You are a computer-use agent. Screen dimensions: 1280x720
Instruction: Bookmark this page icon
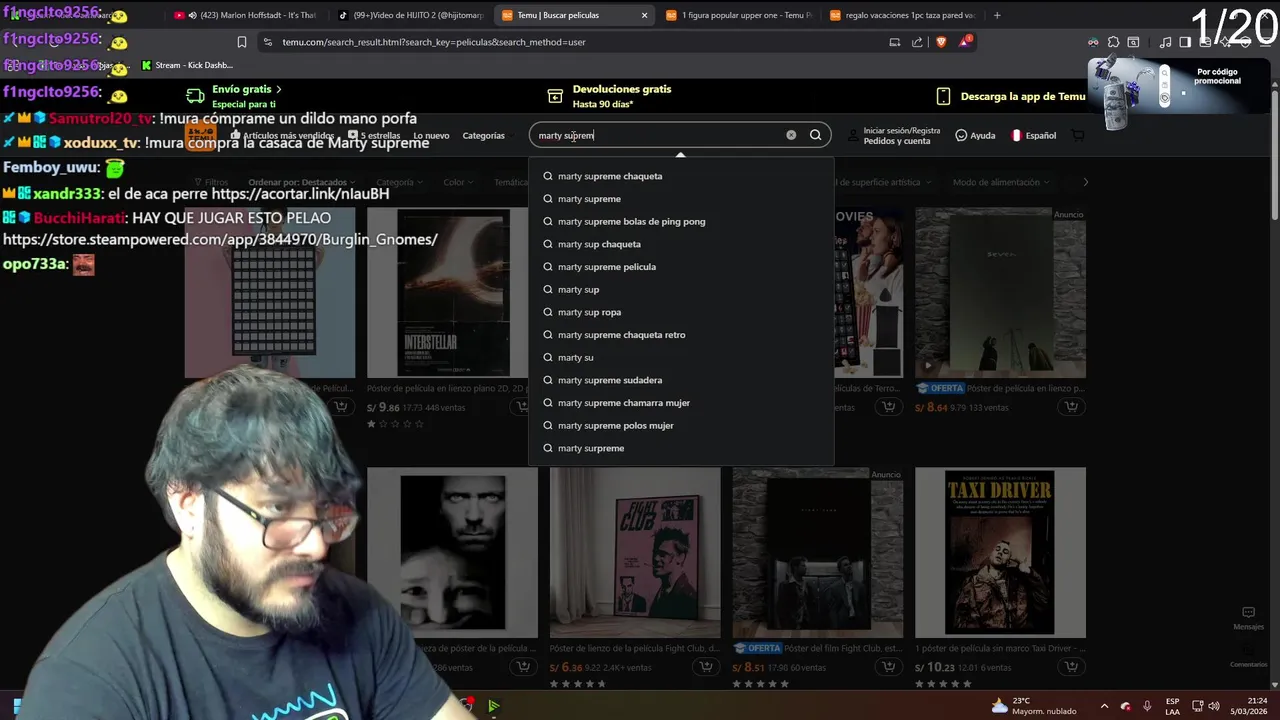(241, 42)
